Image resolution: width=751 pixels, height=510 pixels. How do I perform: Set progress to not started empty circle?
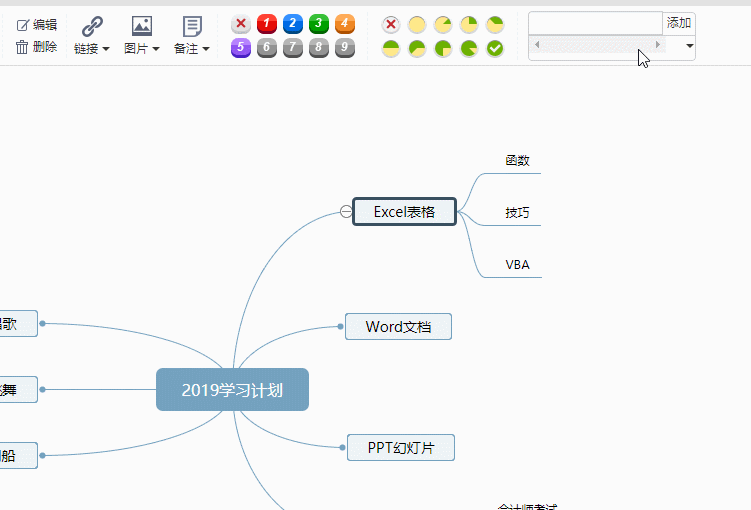pos(417,24)
